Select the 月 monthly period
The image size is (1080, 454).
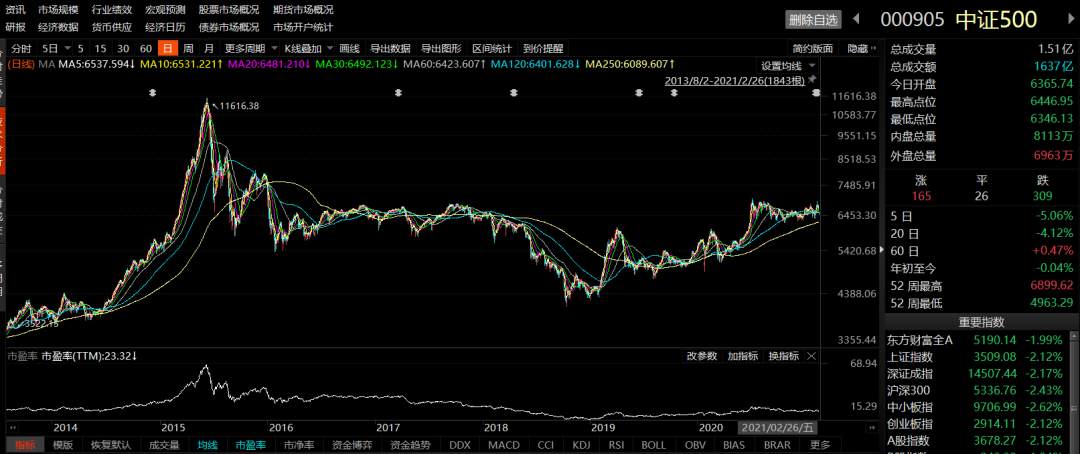click(209, 49)
